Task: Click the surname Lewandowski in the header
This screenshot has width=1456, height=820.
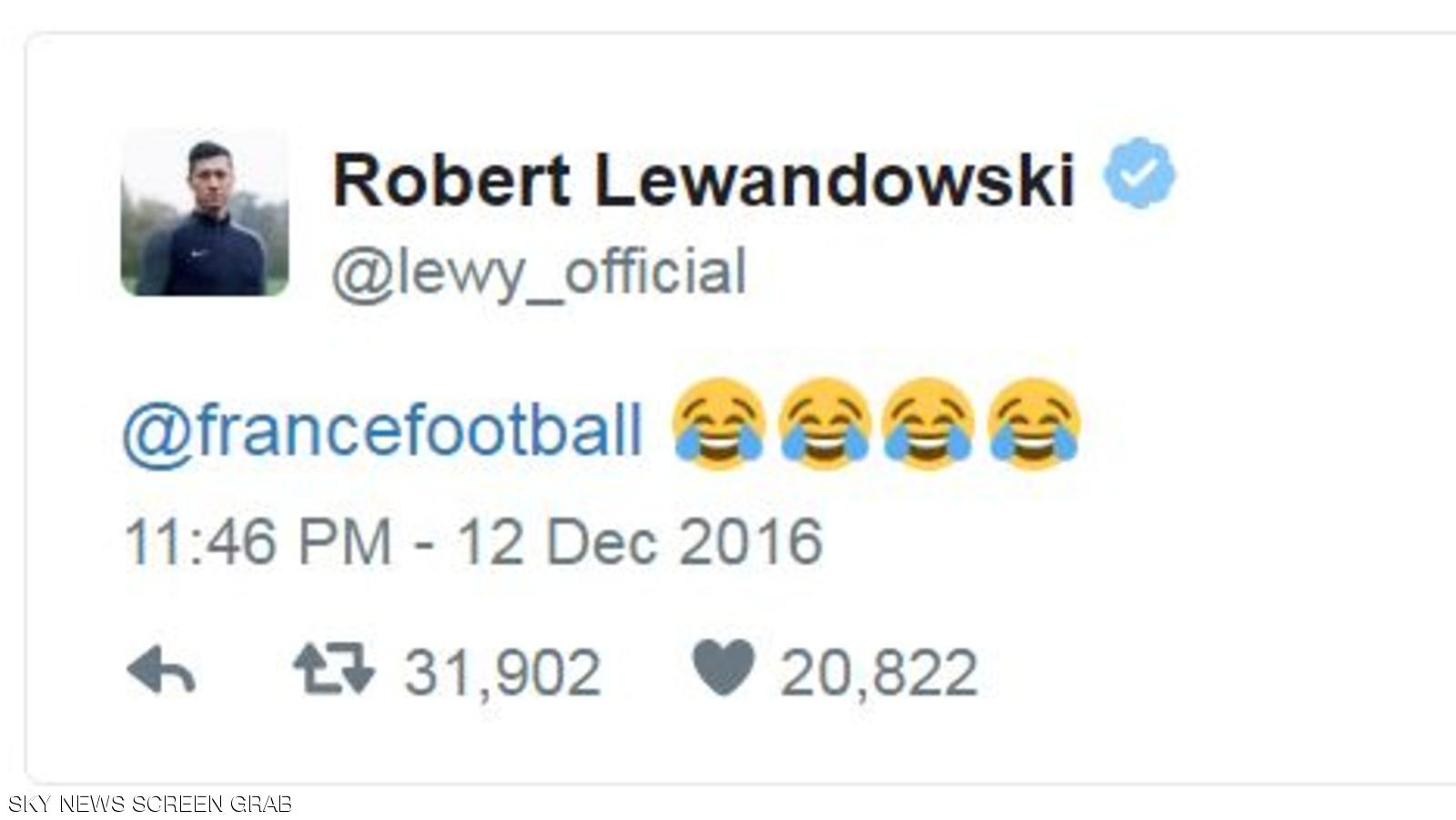Action: pyautogui.click(x=834, y=180)
